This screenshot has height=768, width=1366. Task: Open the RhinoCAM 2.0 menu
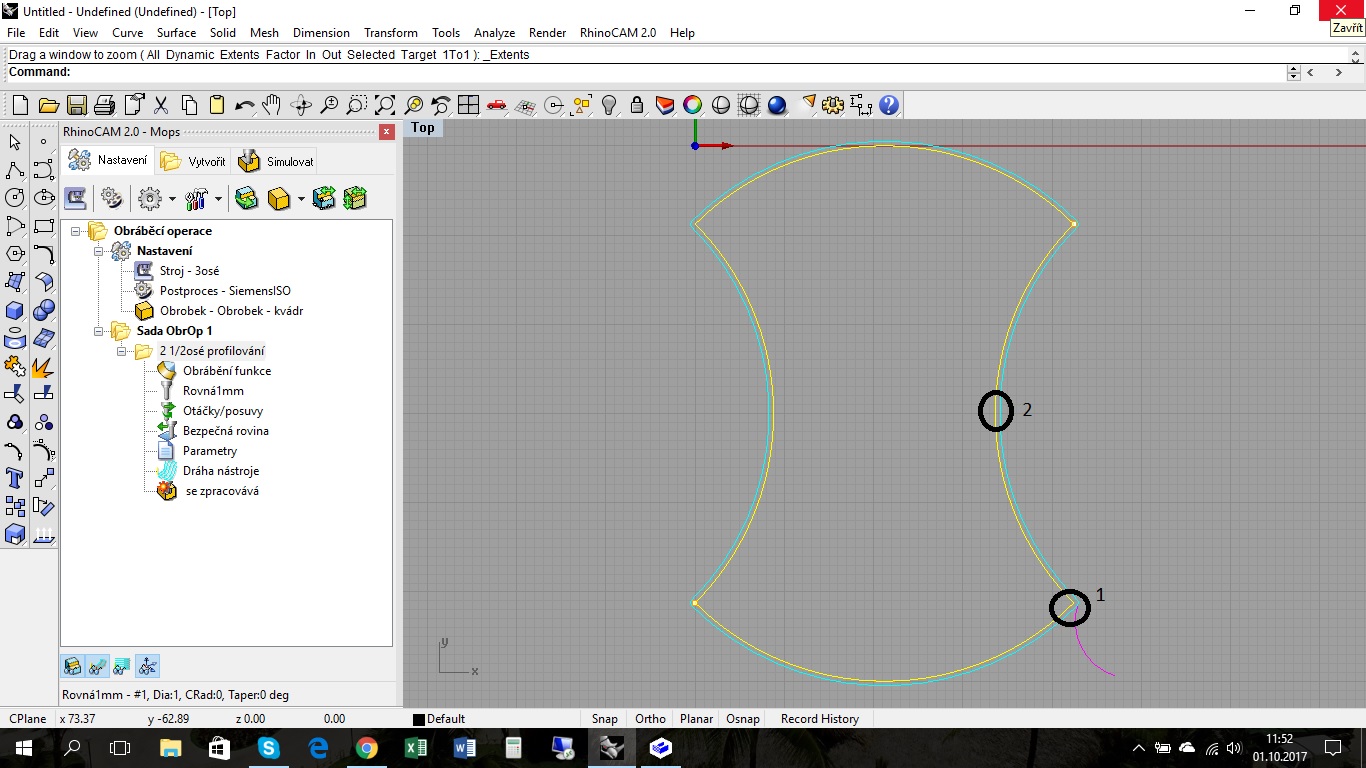[x=617, y=33]
